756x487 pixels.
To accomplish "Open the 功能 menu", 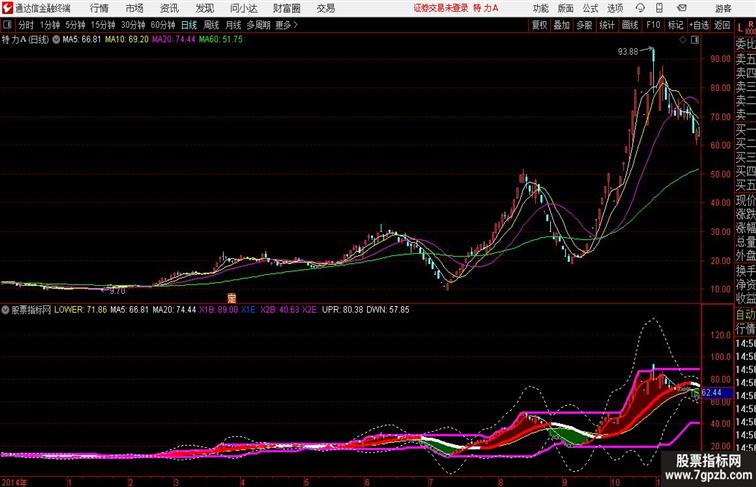I will [x=540, y=8].
